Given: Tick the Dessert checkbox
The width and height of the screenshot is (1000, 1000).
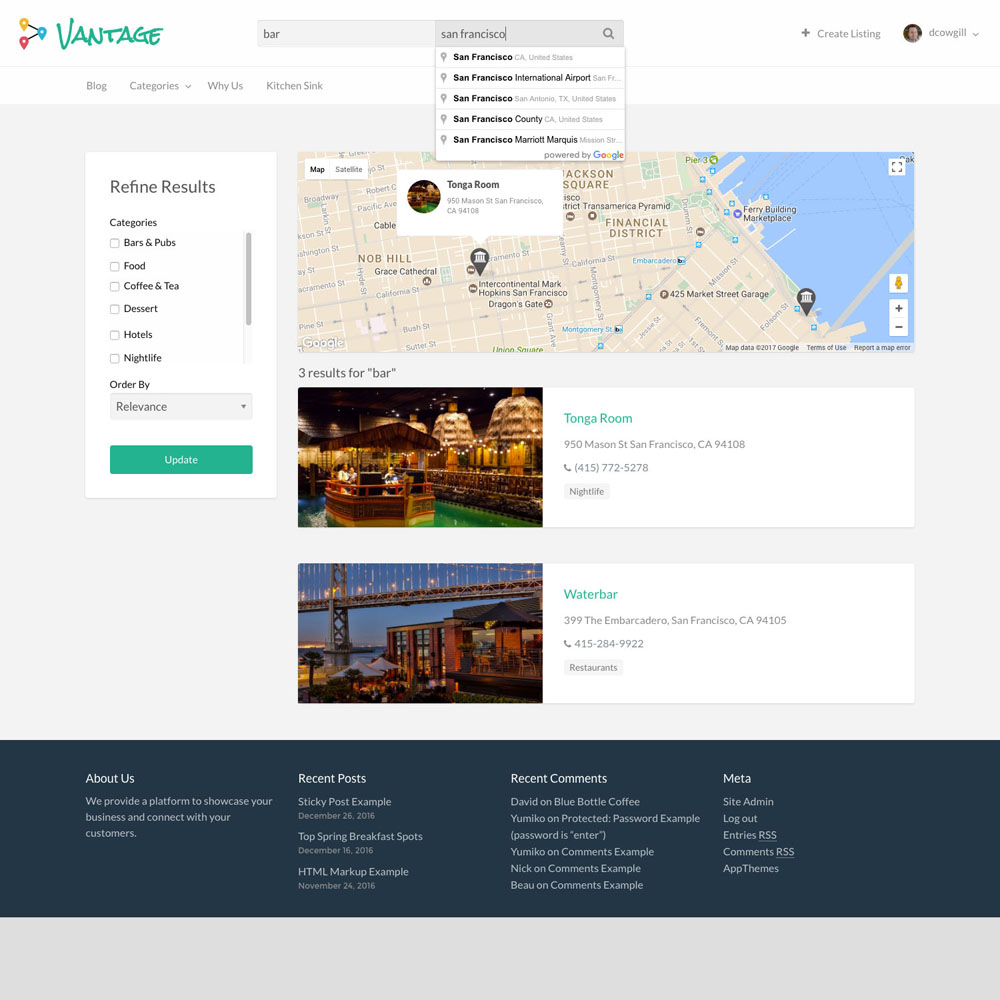Looking at the screenshot, I should [x=115, y=309].
